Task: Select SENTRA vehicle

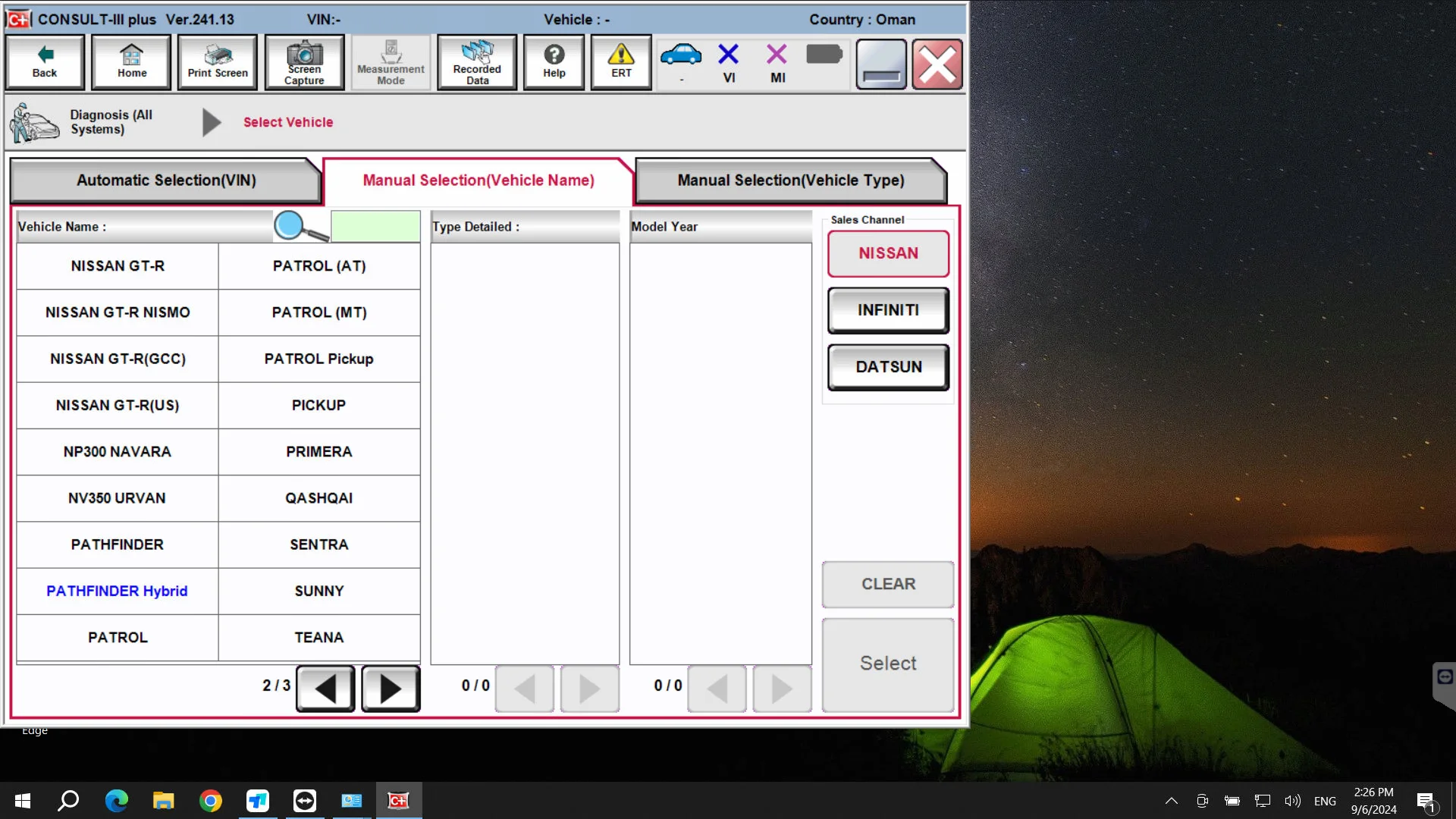Action: pyautogui.click(x=319, y=544)
